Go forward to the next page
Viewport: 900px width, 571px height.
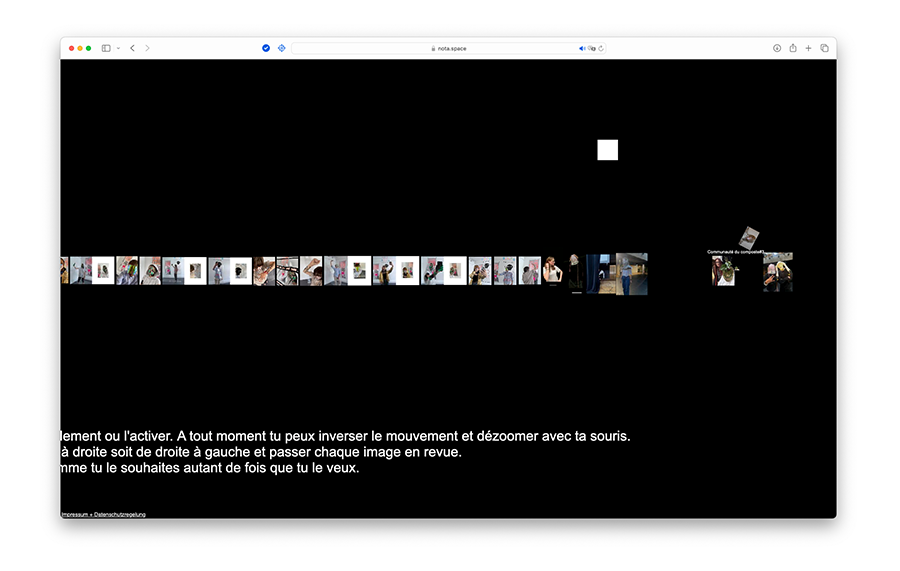[x=147, y=48]
